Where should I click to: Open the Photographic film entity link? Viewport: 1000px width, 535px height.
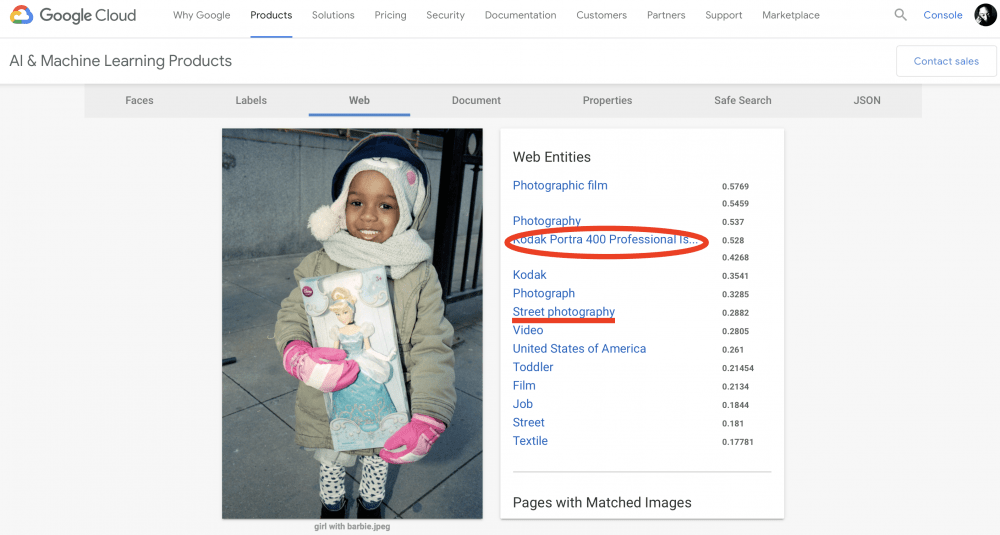[560, 186]
